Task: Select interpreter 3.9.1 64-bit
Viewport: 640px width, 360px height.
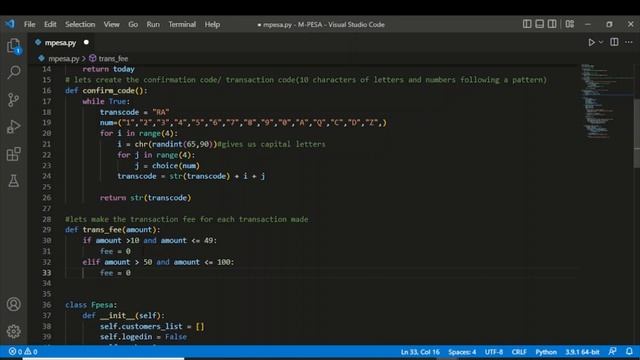Action: click(x=582, y=351)
